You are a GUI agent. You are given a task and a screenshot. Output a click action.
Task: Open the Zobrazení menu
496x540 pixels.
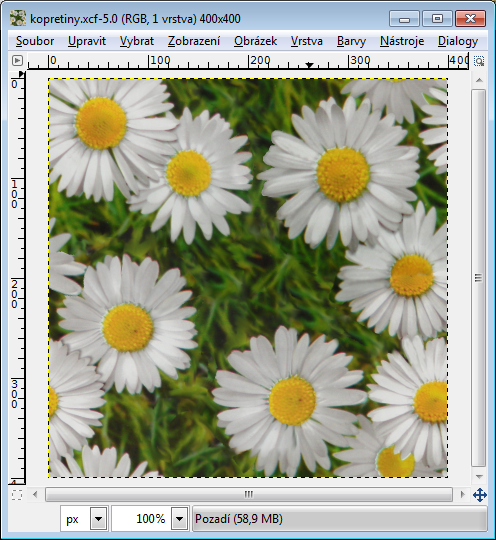[194, 41]
